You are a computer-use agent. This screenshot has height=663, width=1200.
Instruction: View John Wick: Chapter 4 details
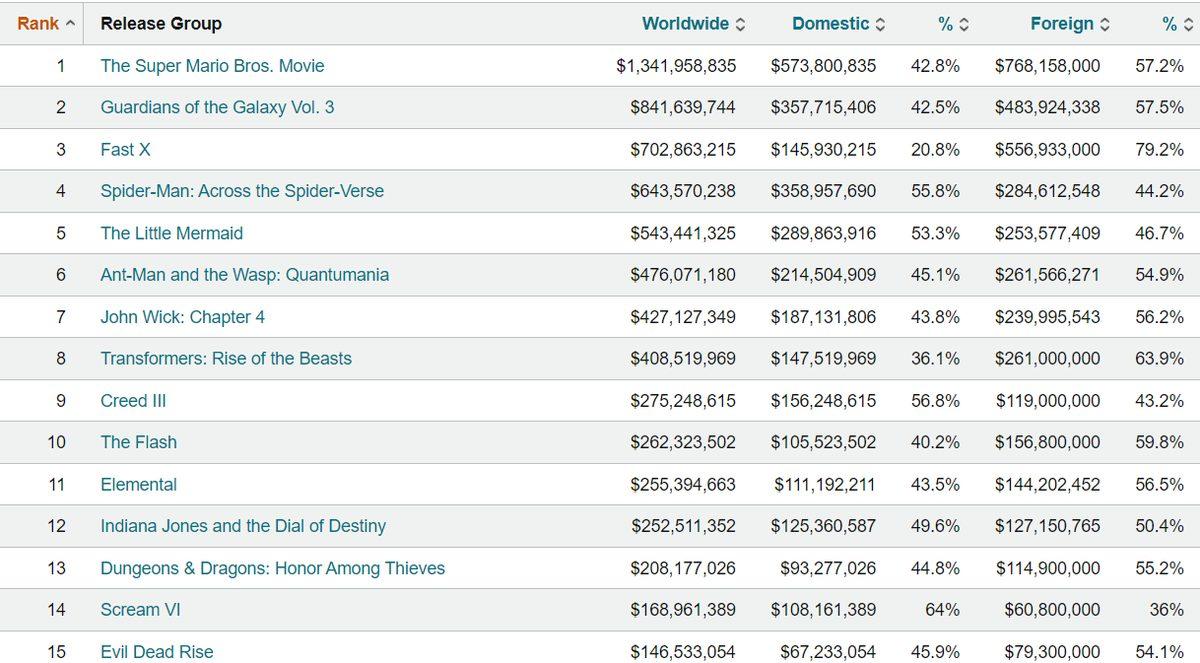click(x=182, y=317)
